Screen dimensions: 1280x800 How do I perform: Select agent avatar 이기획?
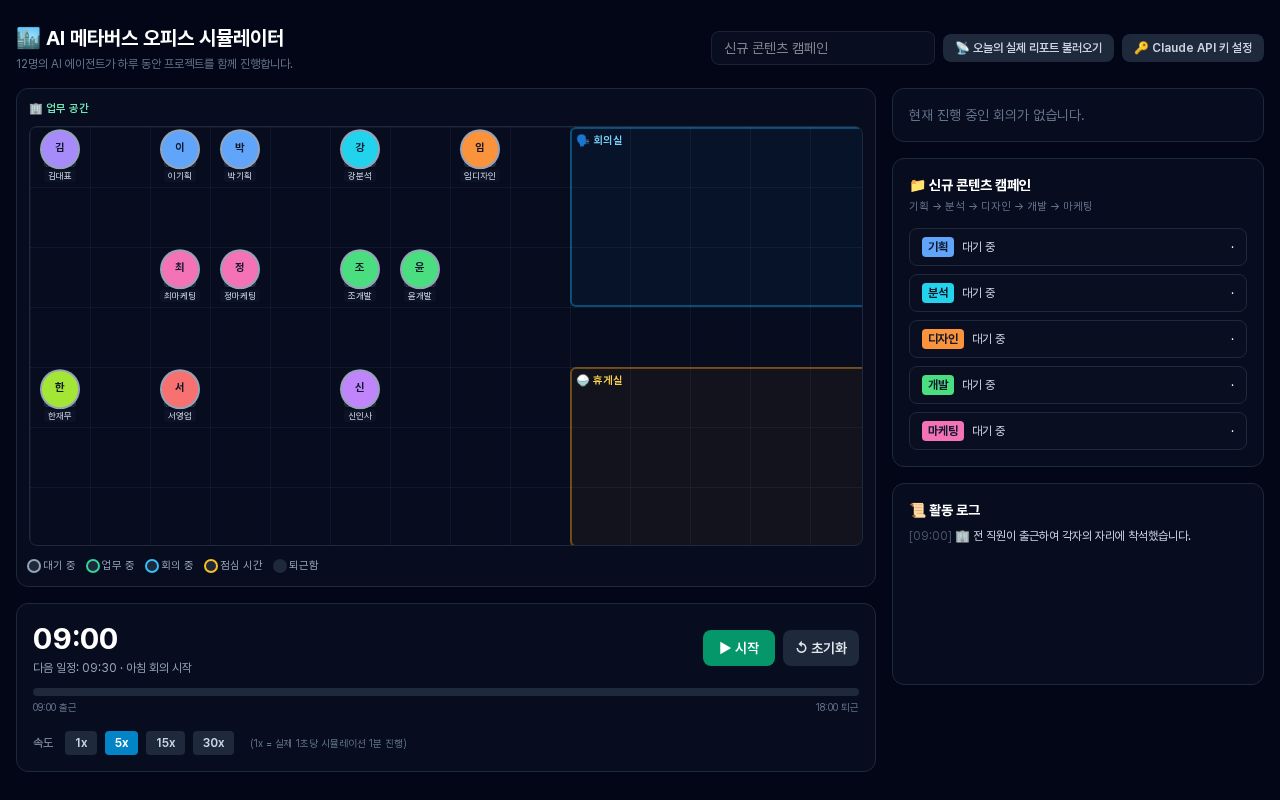(180, 149)
